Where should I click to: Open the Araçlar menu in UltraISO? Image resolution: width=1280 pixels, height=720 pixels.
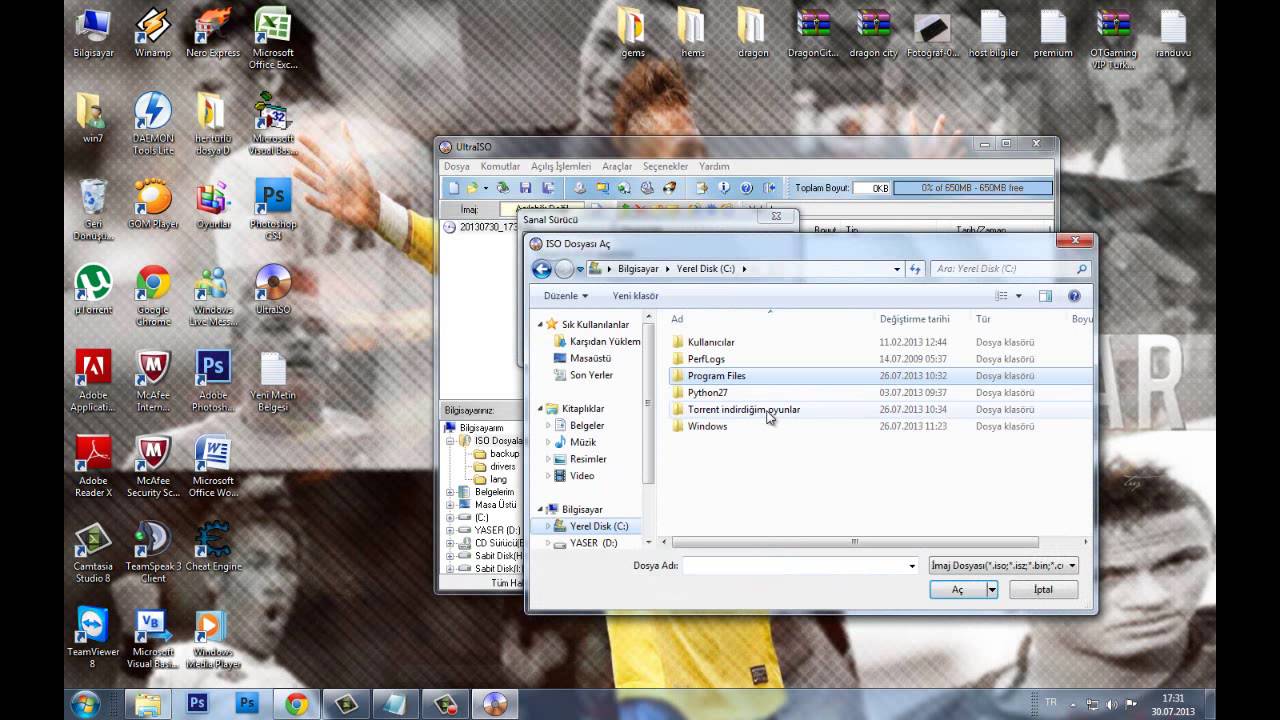(617, 166)
